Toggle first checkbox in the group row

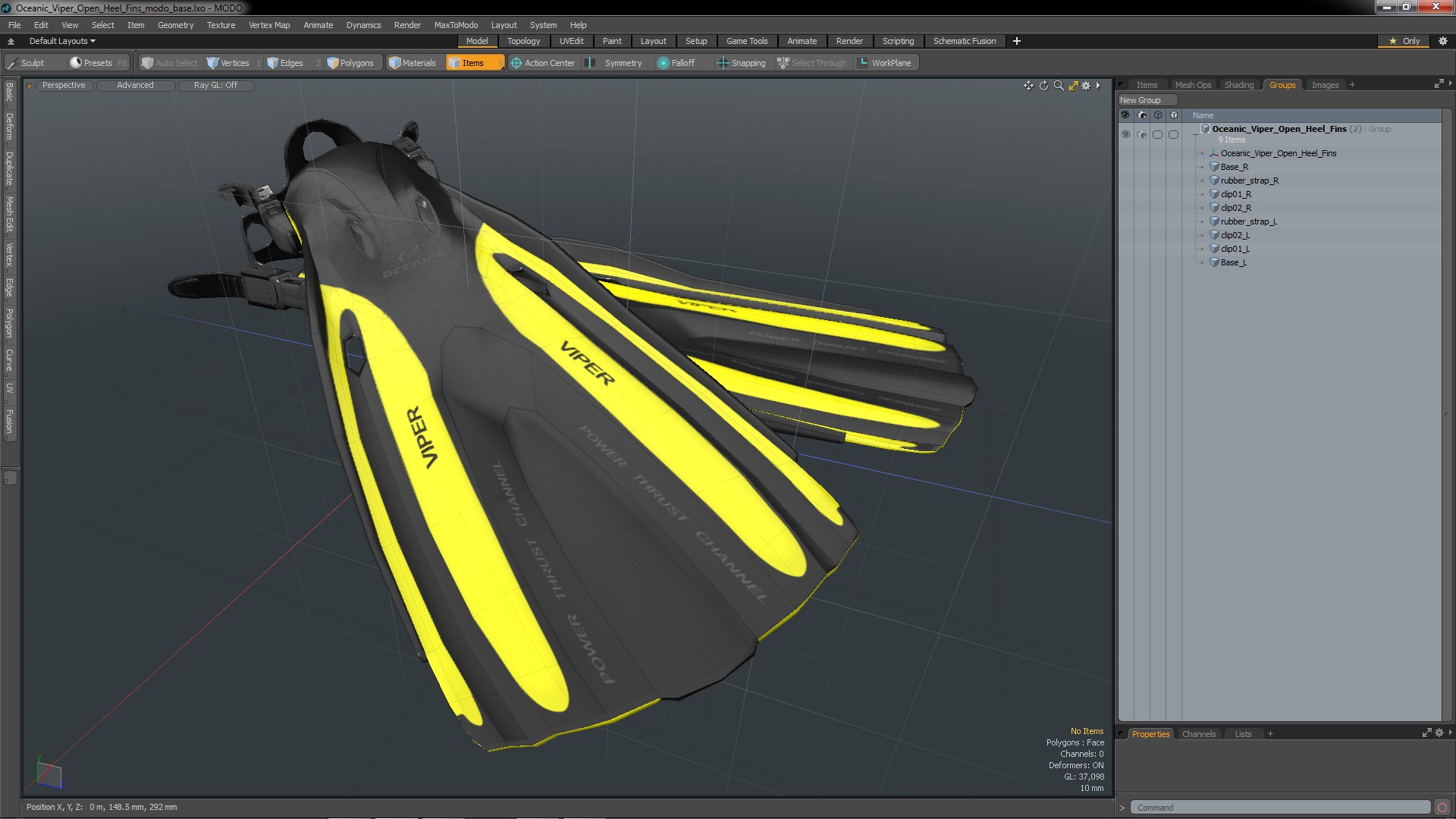tap(1157, 134)
